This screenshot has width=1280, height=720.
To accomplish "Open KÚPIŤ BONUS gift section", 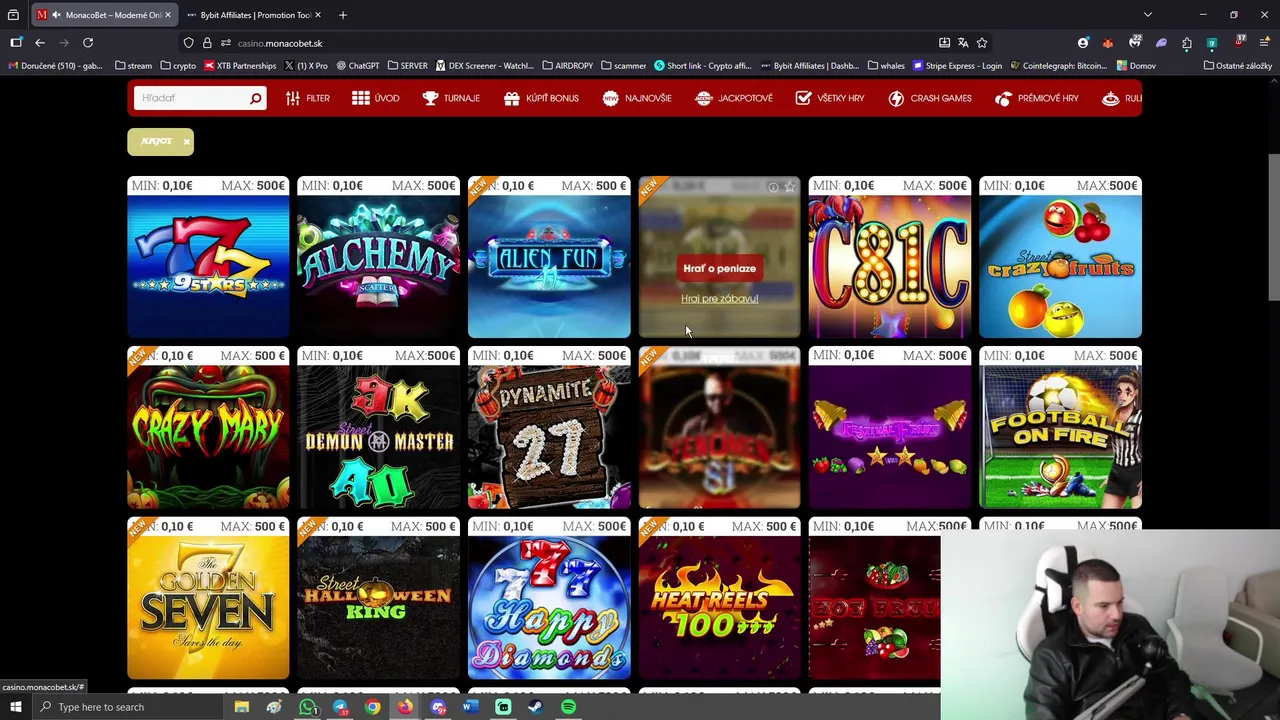I will tap(541, 98).
